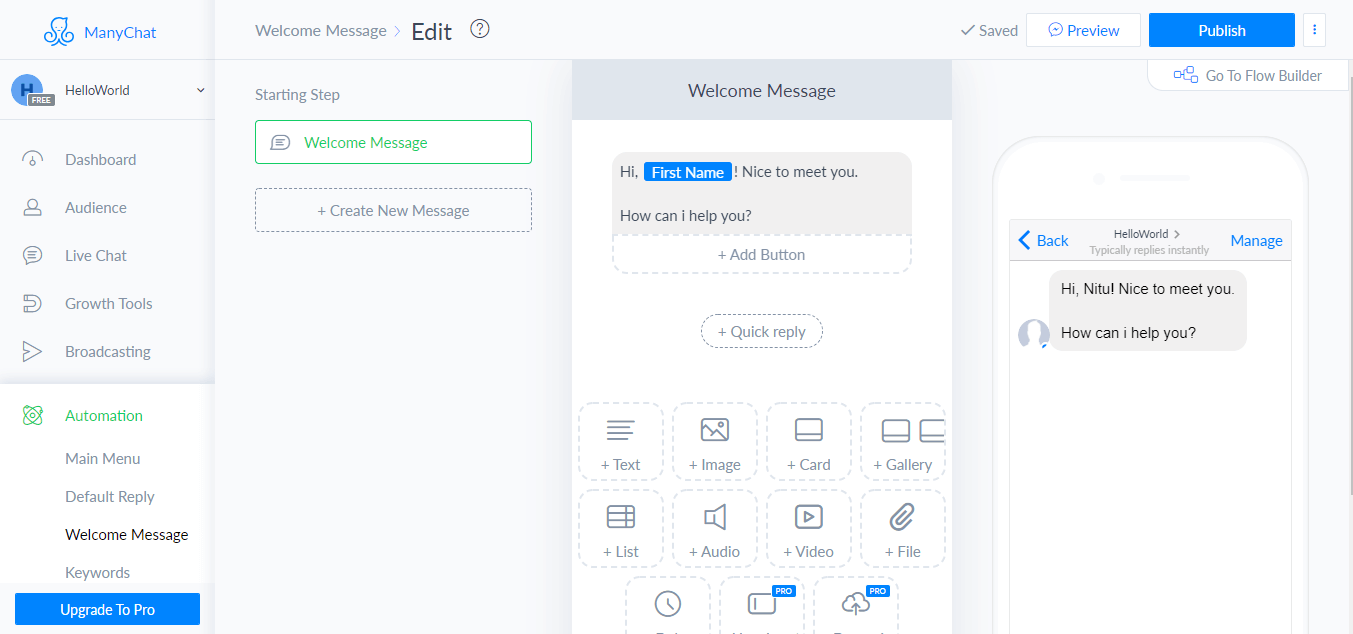
Task: Add an Audio content block
Action: click(714, 529)
